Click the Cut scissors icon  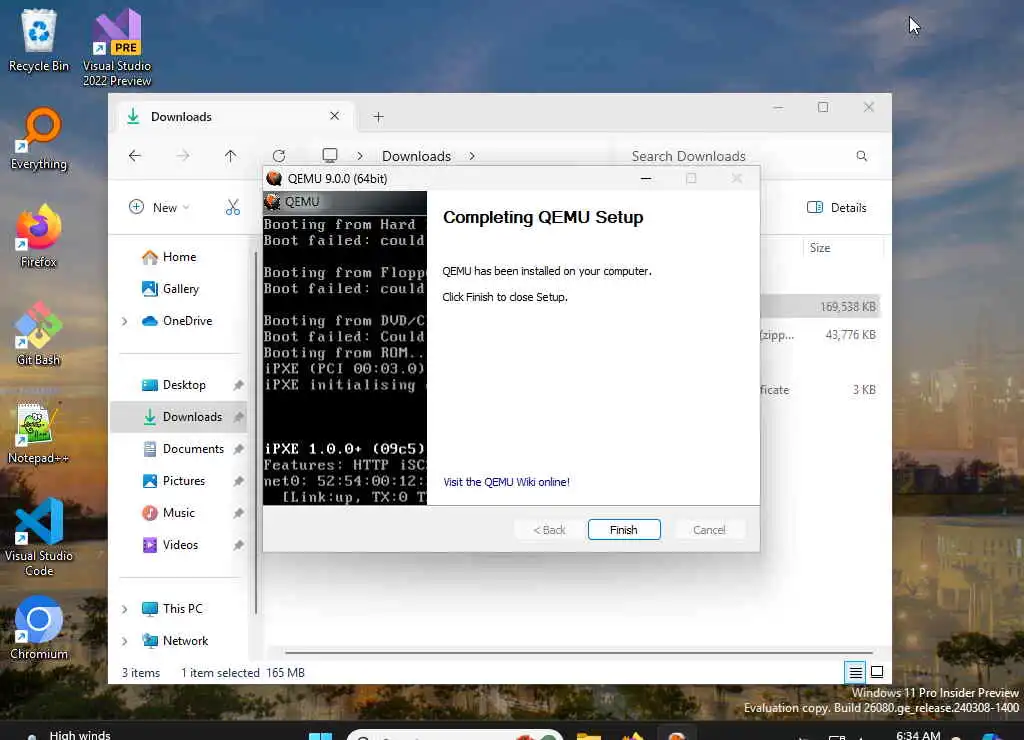[x=232, y=208]
